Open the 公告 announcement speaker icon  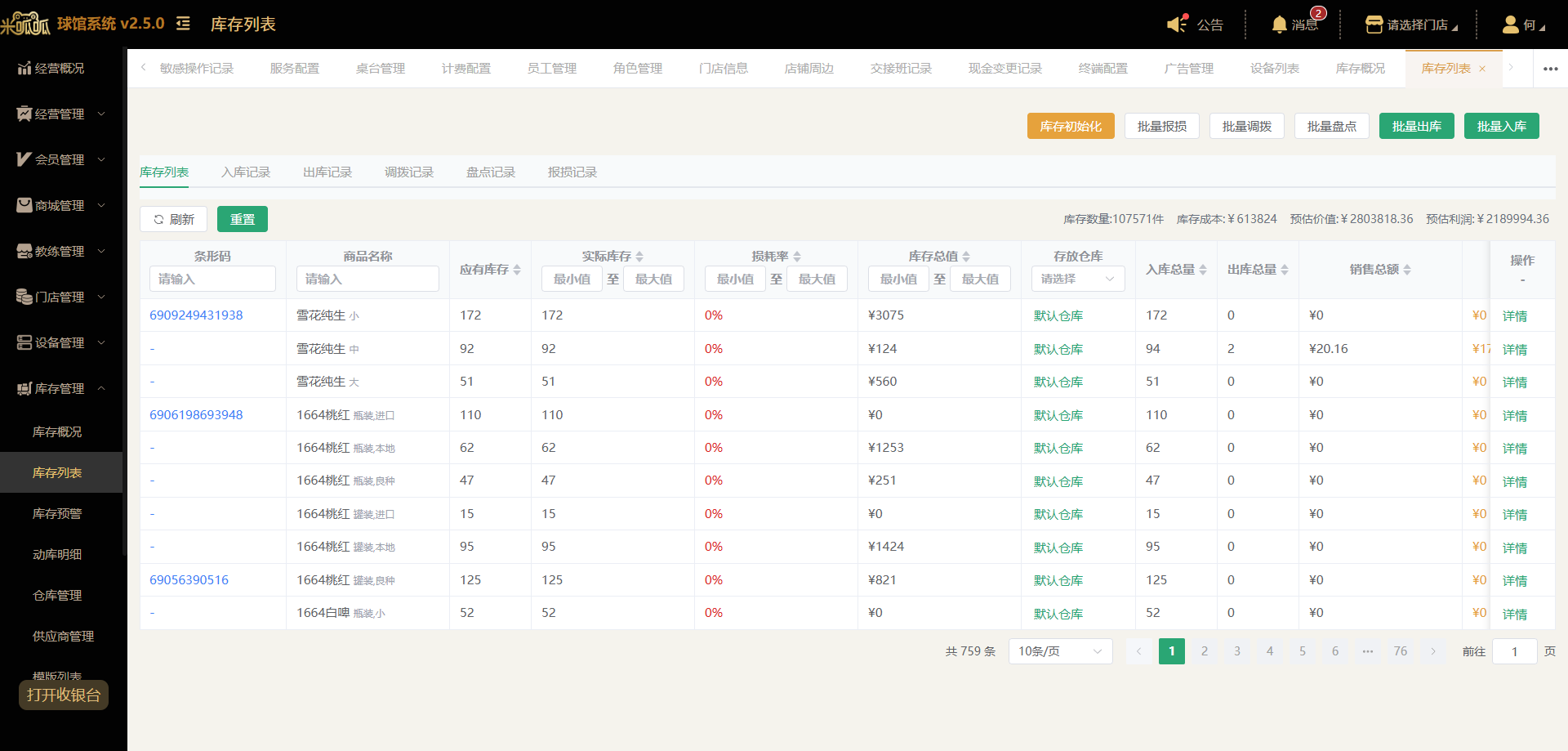(x=1177, y=24)
